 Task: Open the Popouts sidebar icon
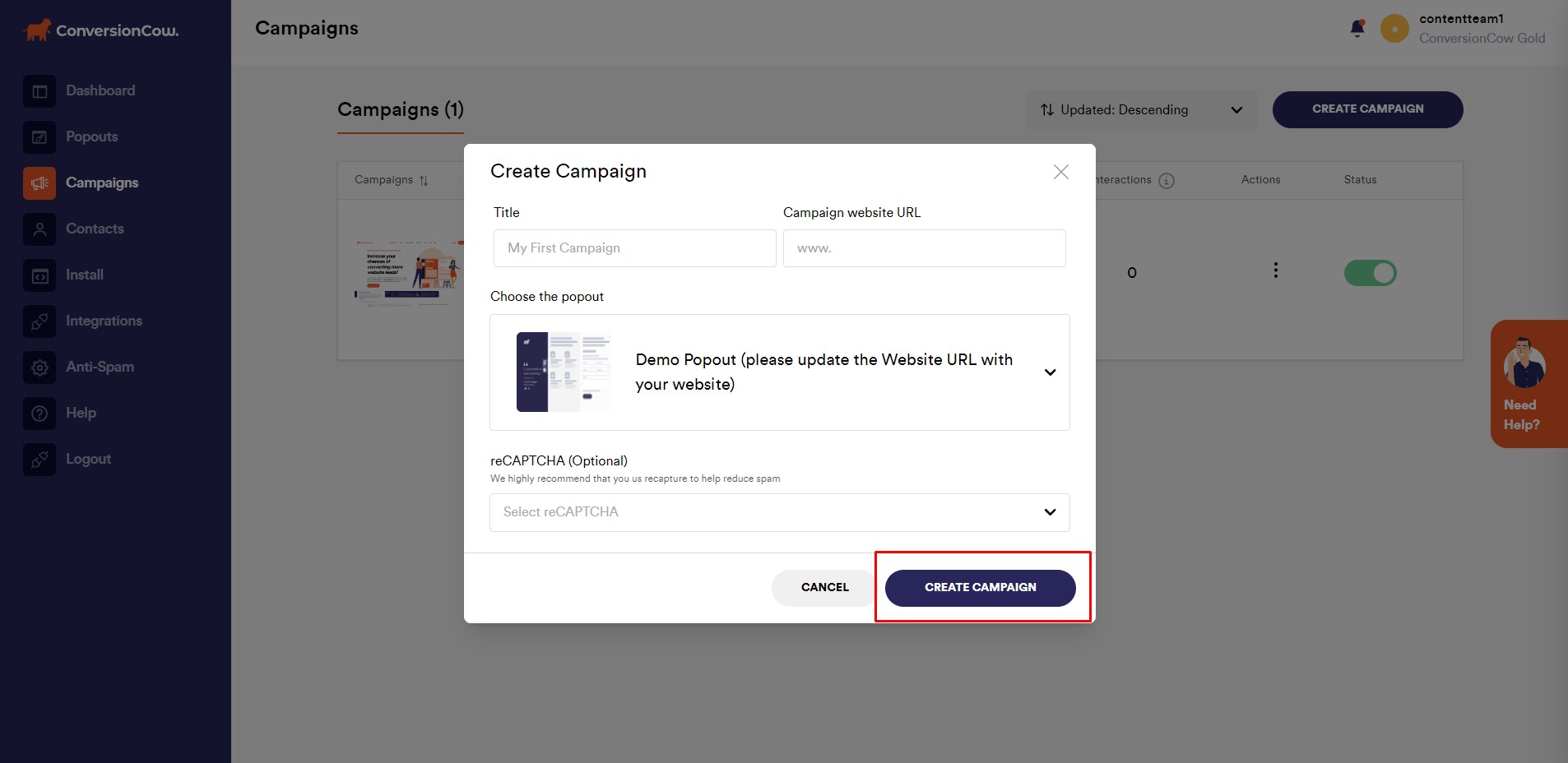pyautogui.click(x=39, y=137)
